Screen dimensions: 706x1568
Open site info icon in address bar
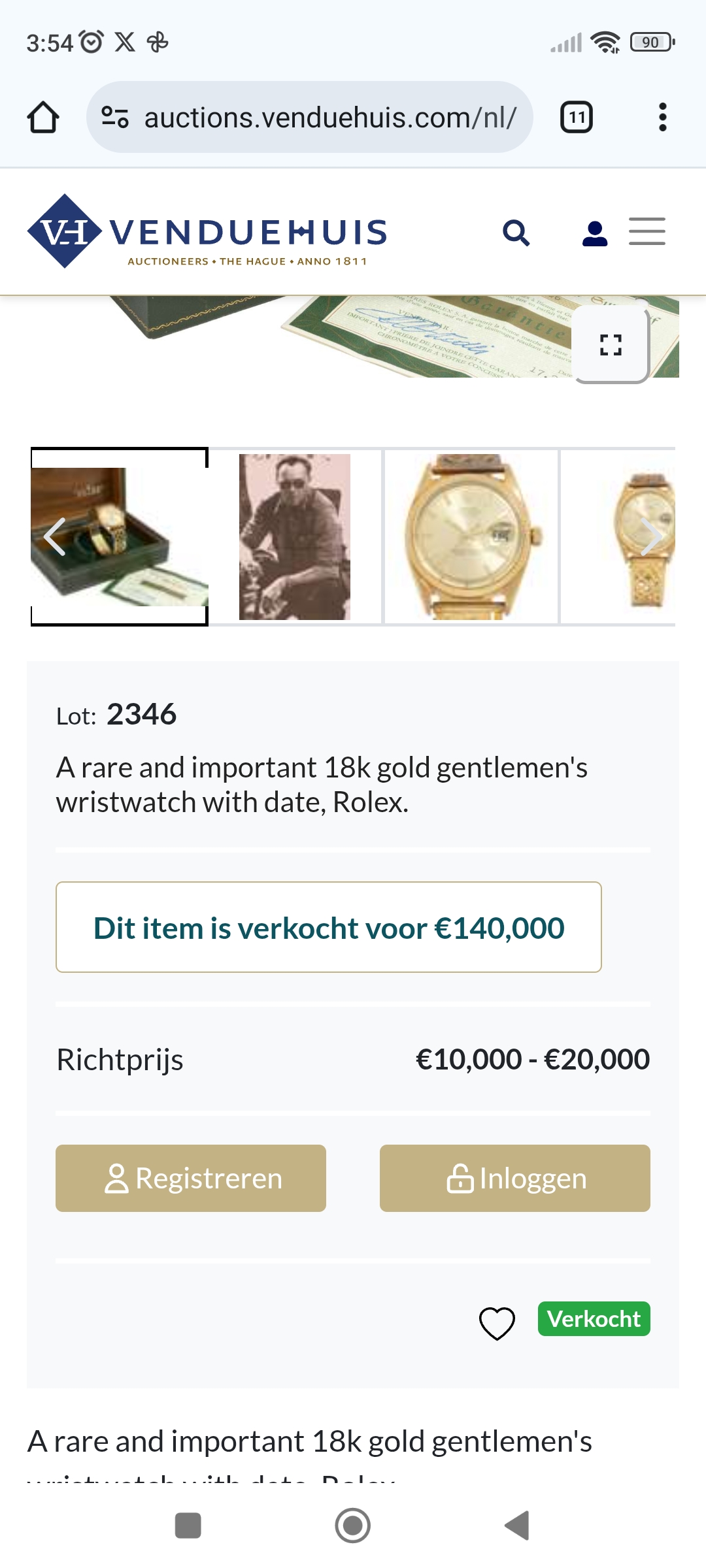[x=115, y=118]
